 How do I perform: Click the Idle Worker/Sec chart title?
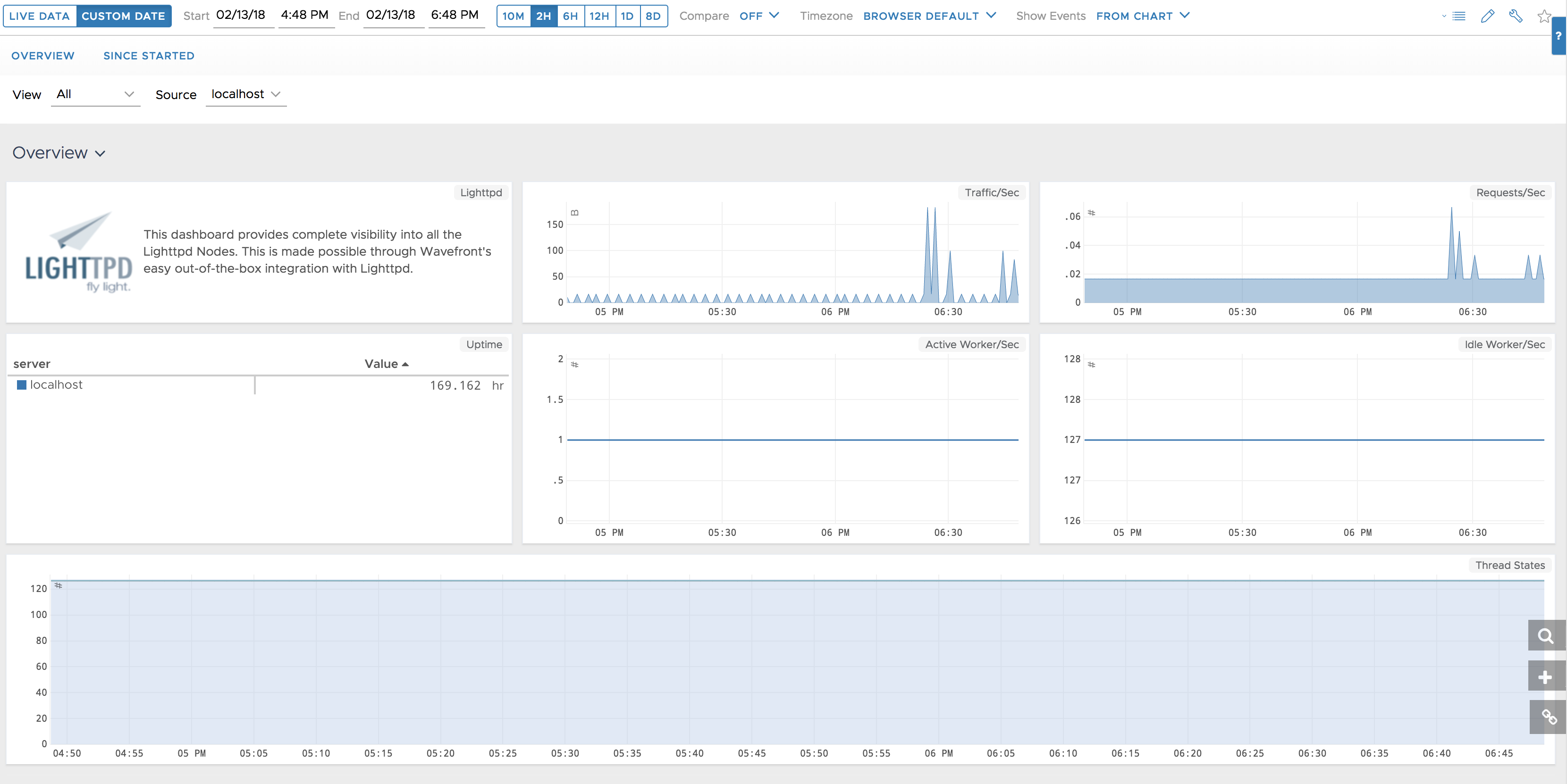[1504, 345]
